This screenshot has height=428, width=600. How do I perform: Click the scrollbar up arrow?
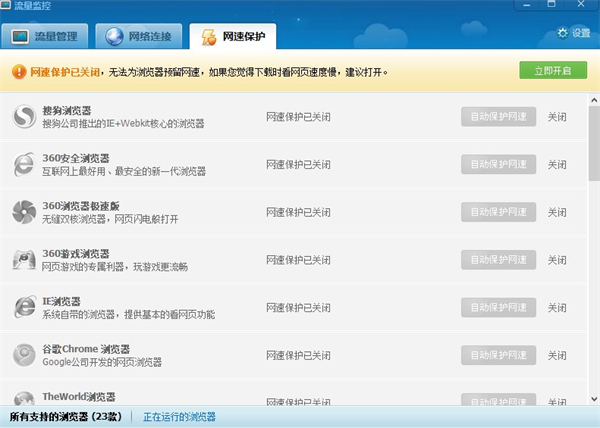pyautogui.click(x=594, y=100)
